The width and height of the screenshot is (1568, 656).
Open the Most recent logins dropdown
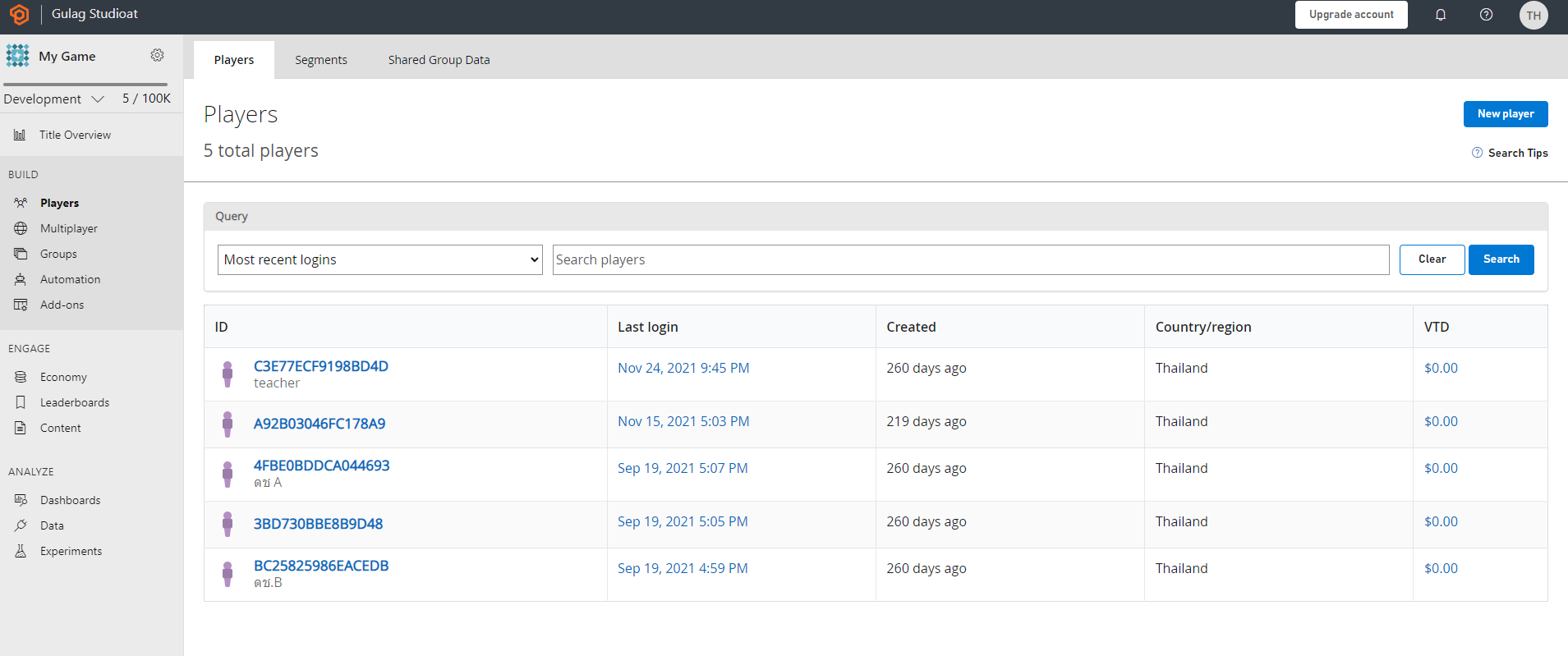[x=379, y=259]
